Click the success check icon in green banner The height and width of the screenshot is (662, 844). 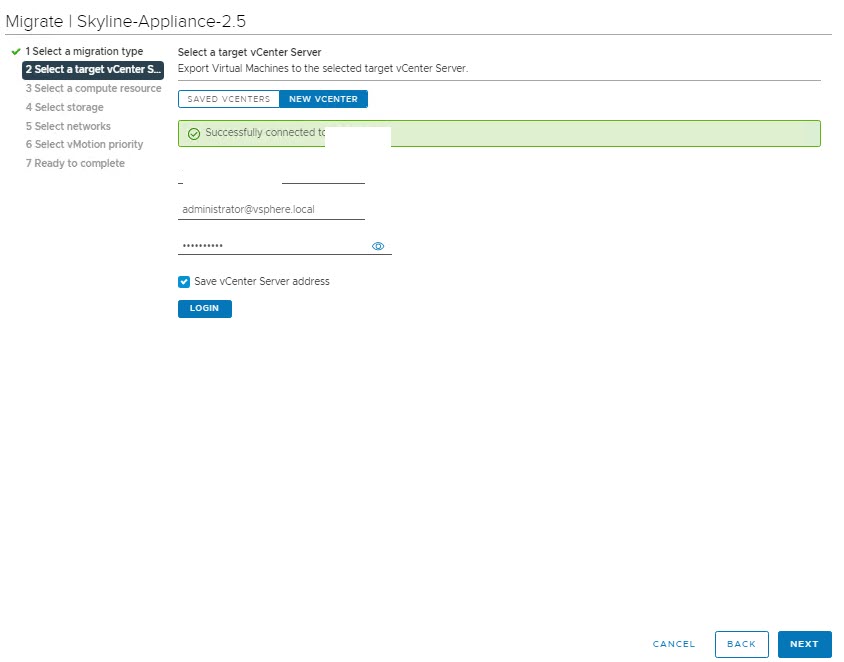click(x=194, y=134)
